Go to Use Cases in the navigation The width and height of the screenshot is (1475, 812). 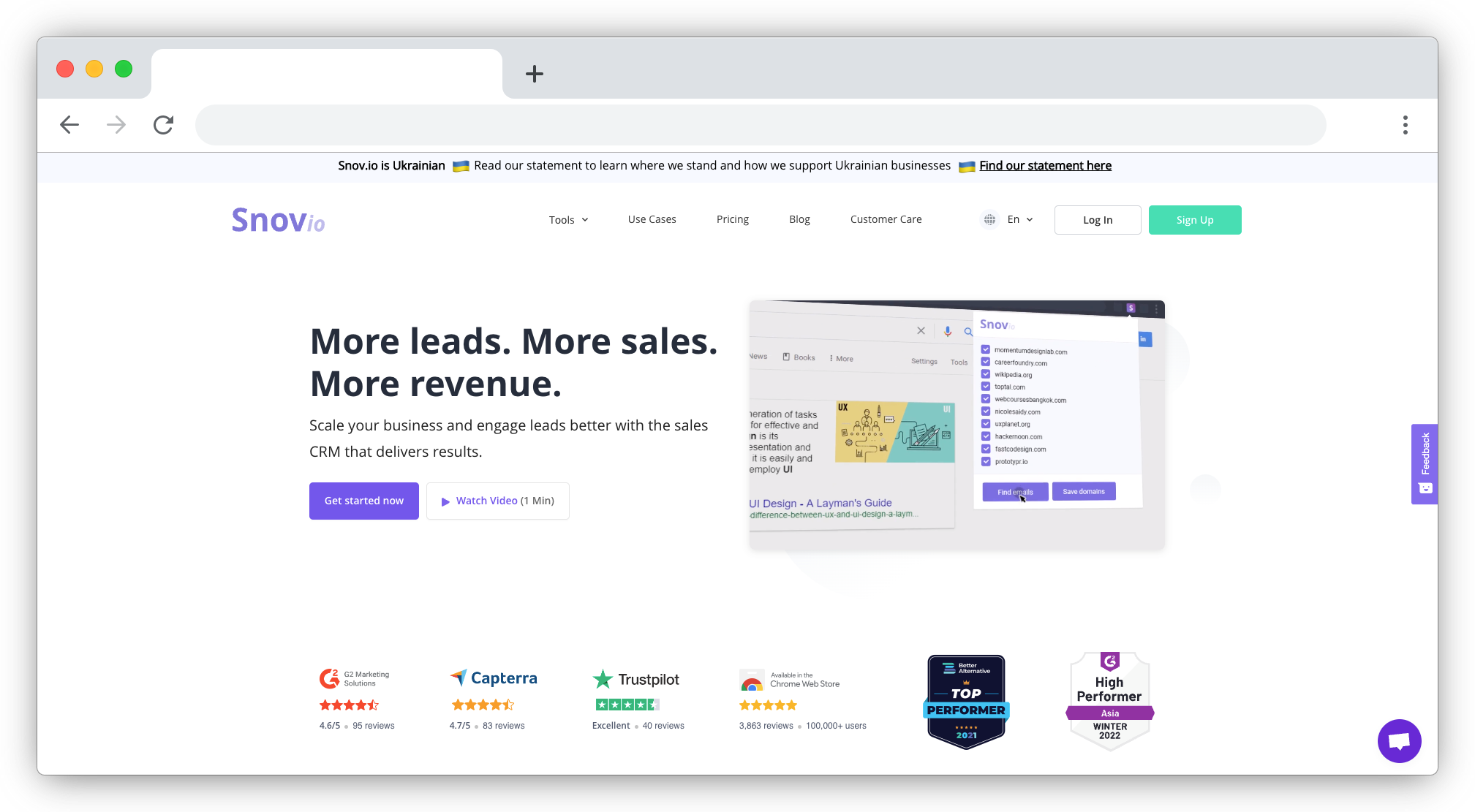click(x=652, y=219)
